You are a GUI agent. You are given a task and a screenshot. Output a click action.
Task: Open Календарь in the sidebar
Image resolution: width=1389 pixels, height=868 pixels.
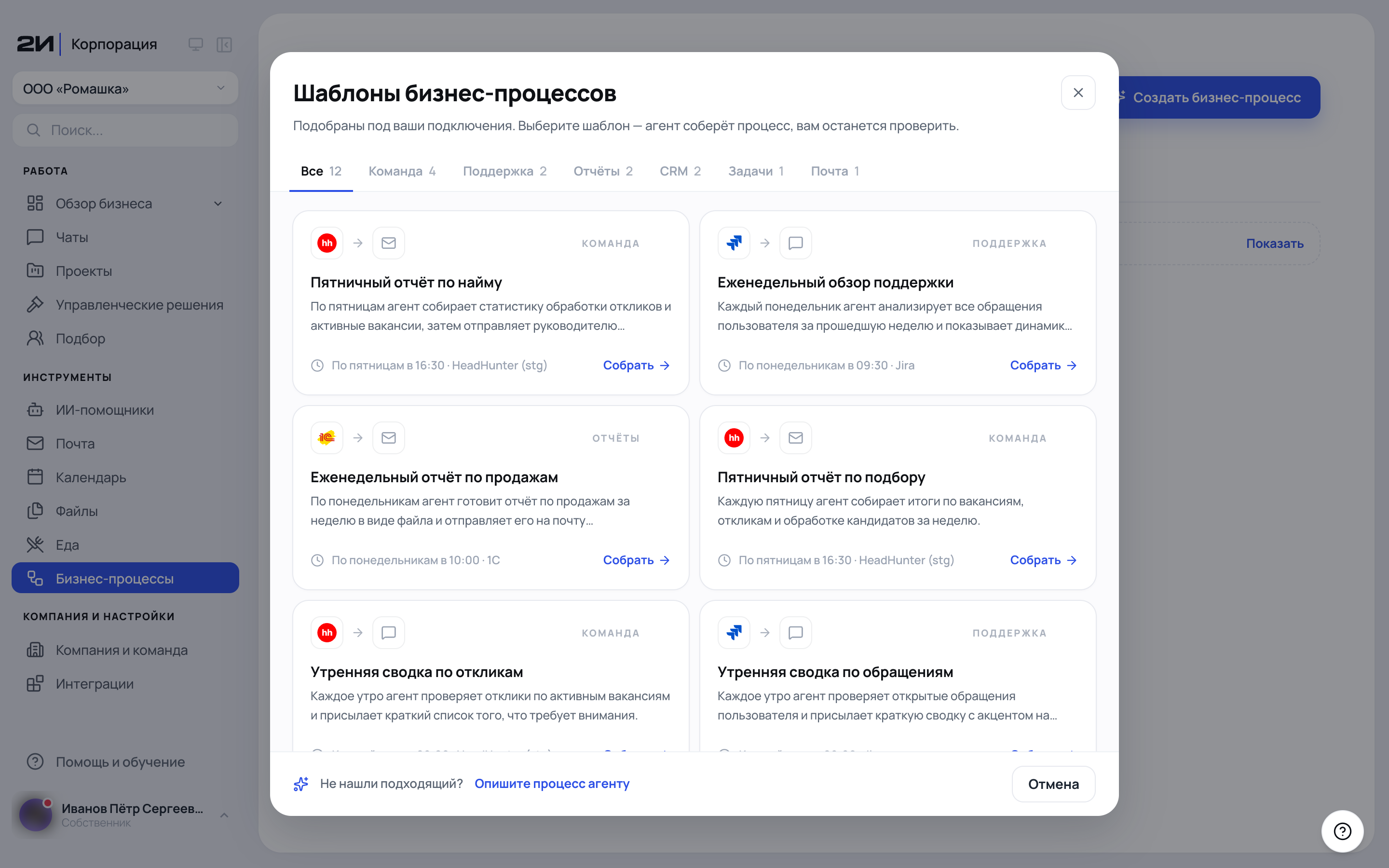click(125, 477)
